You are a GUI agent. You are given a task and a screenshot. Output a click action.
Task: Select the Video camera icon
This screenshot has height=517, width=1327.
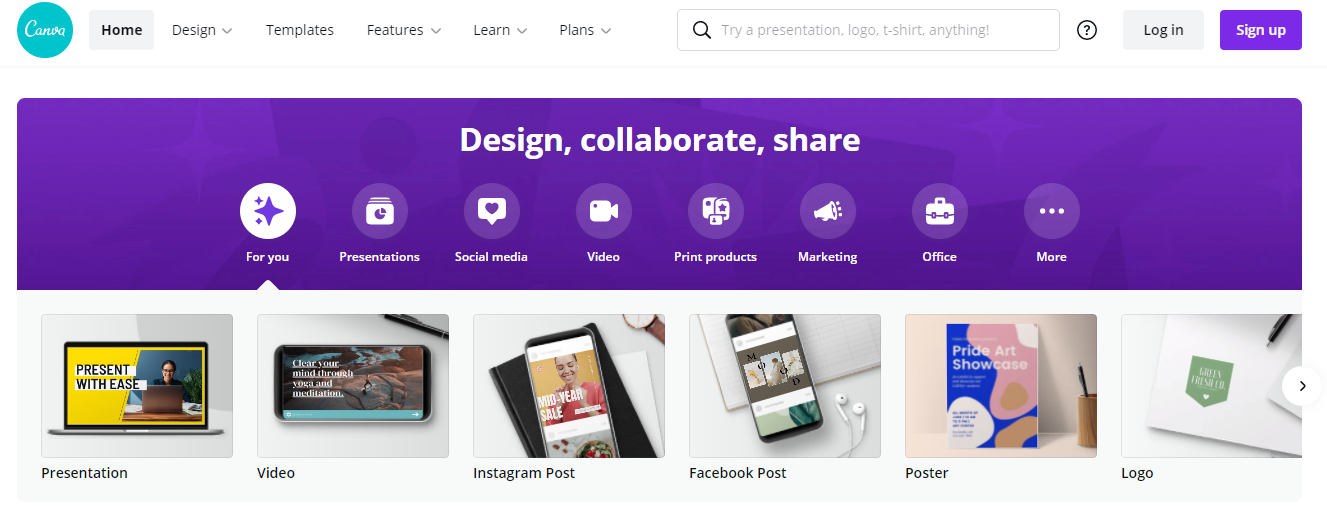(604, 211)
